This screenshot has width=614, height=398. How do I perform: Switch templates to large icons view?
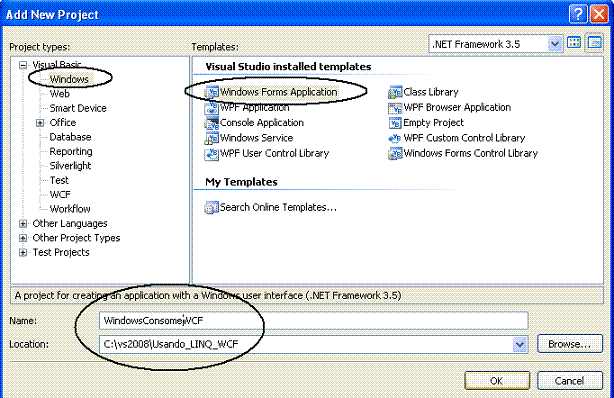pyautogui.click(x=574, y=43)
